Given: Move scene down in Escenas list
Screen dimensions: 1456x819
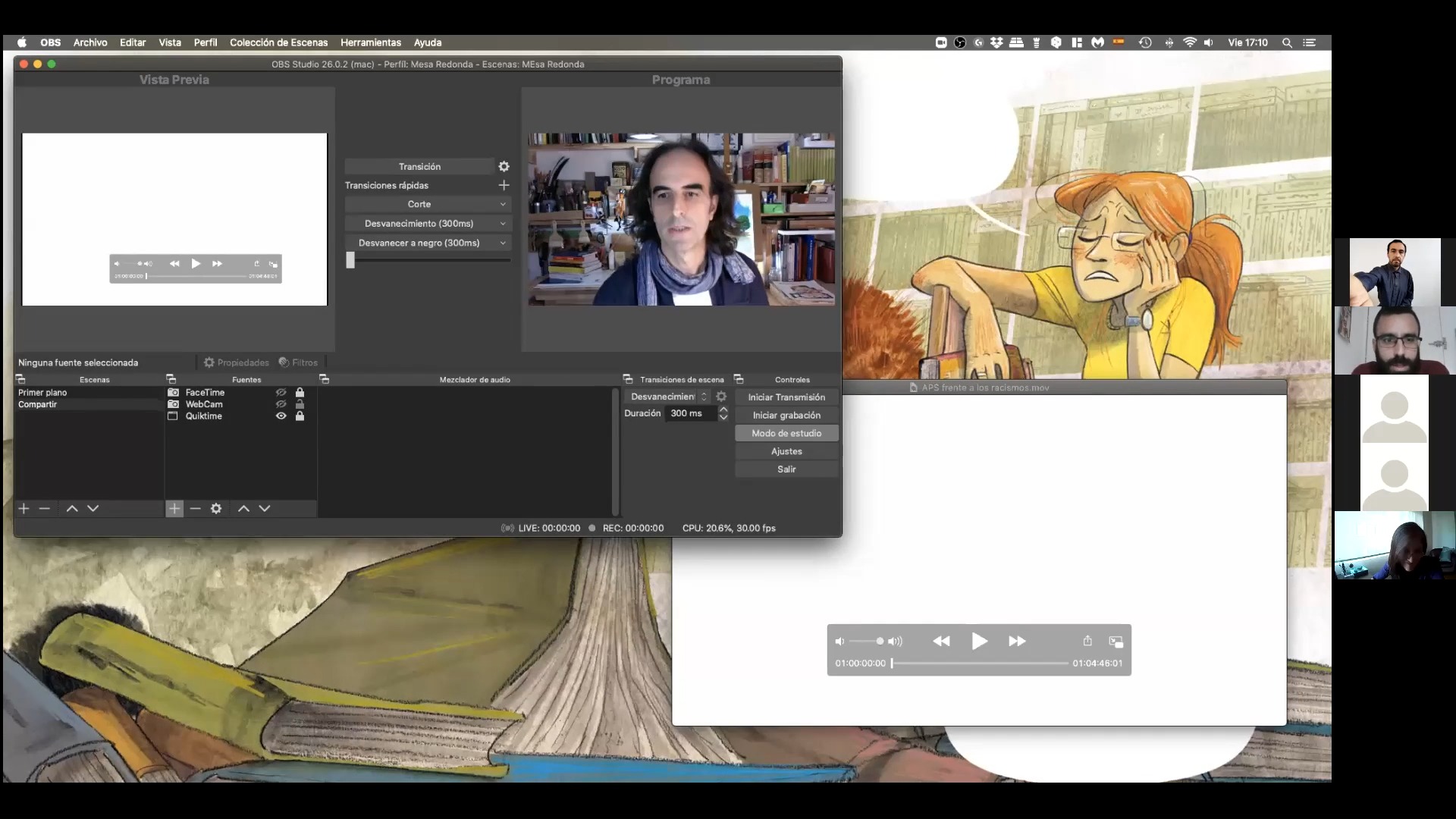Looking at the screenshot, I should 93,508.
